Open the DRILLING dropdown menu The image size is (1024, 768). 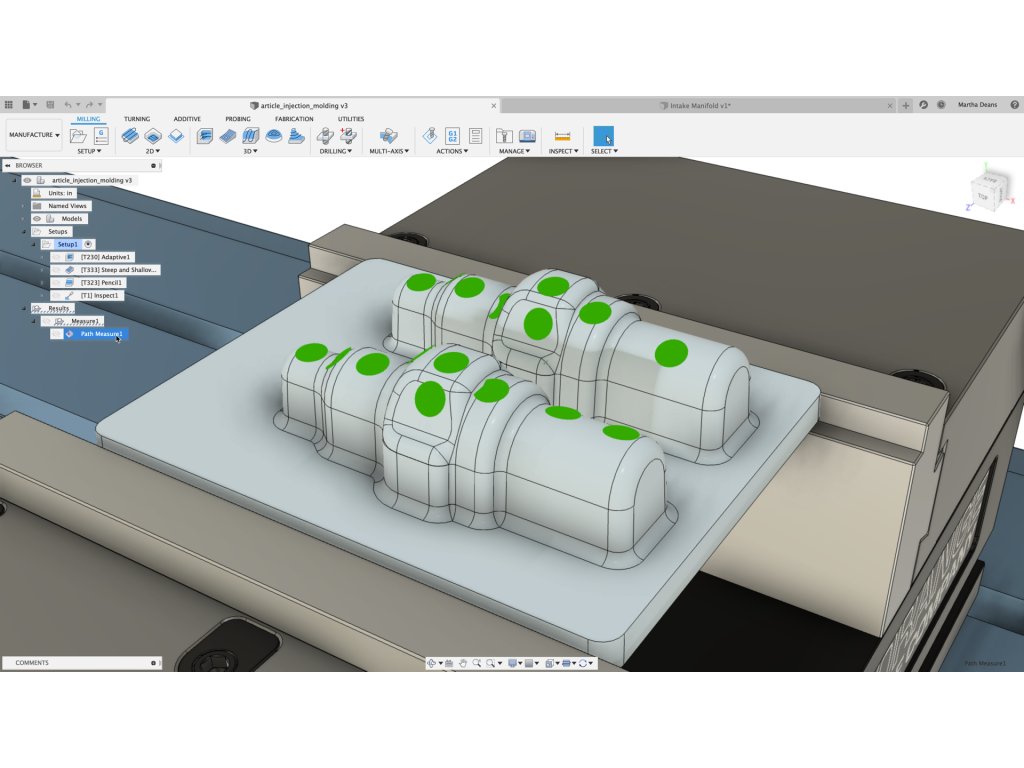click(336, 152)
